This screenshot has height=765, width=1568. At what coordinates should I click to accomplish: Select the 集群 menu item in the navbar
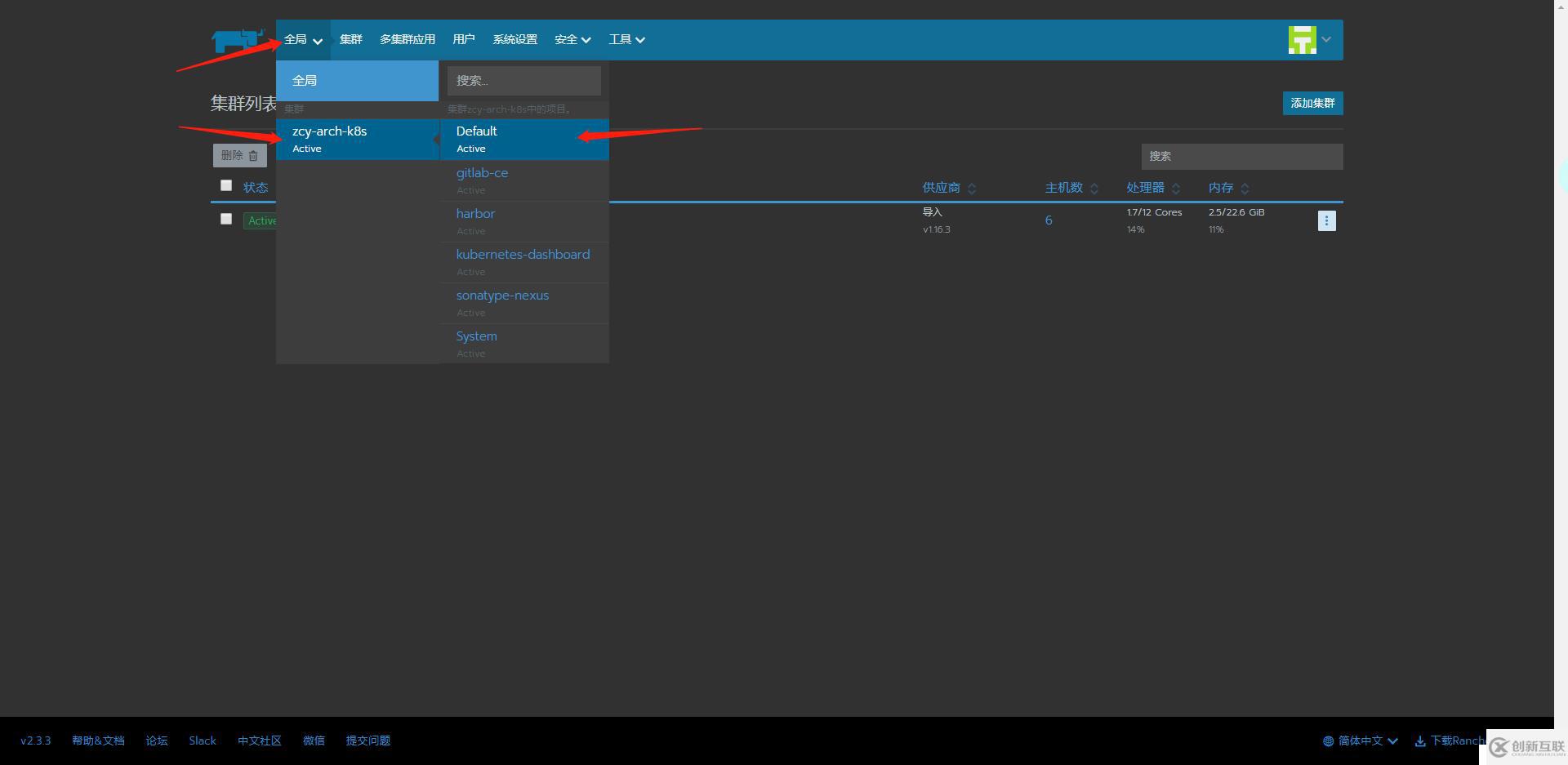[350, 39]
